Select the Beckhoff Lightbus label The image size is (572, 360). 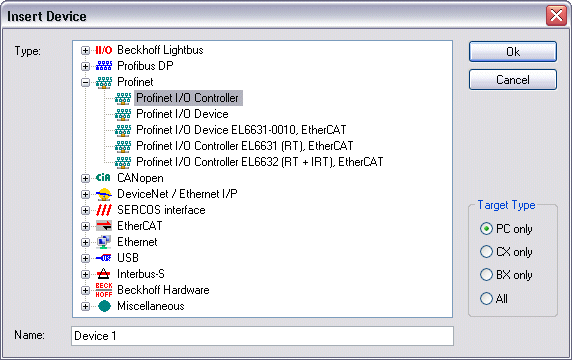coord(160,50)
